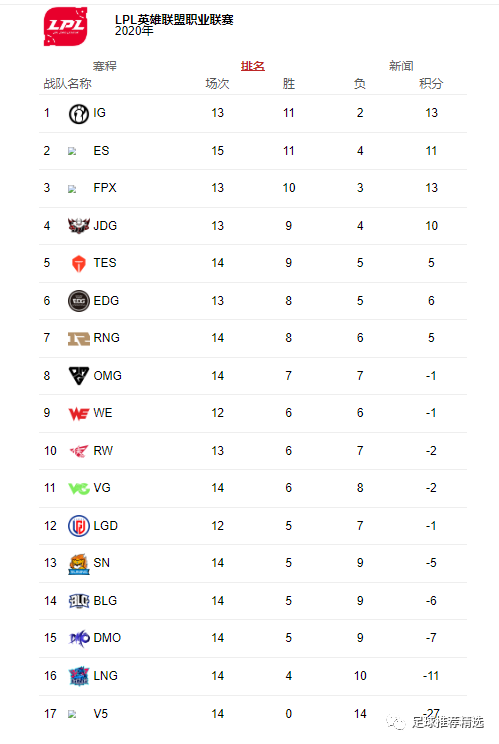Click the red LPL league logo
This screenshot has height=744, width=499.
point(65,27)
